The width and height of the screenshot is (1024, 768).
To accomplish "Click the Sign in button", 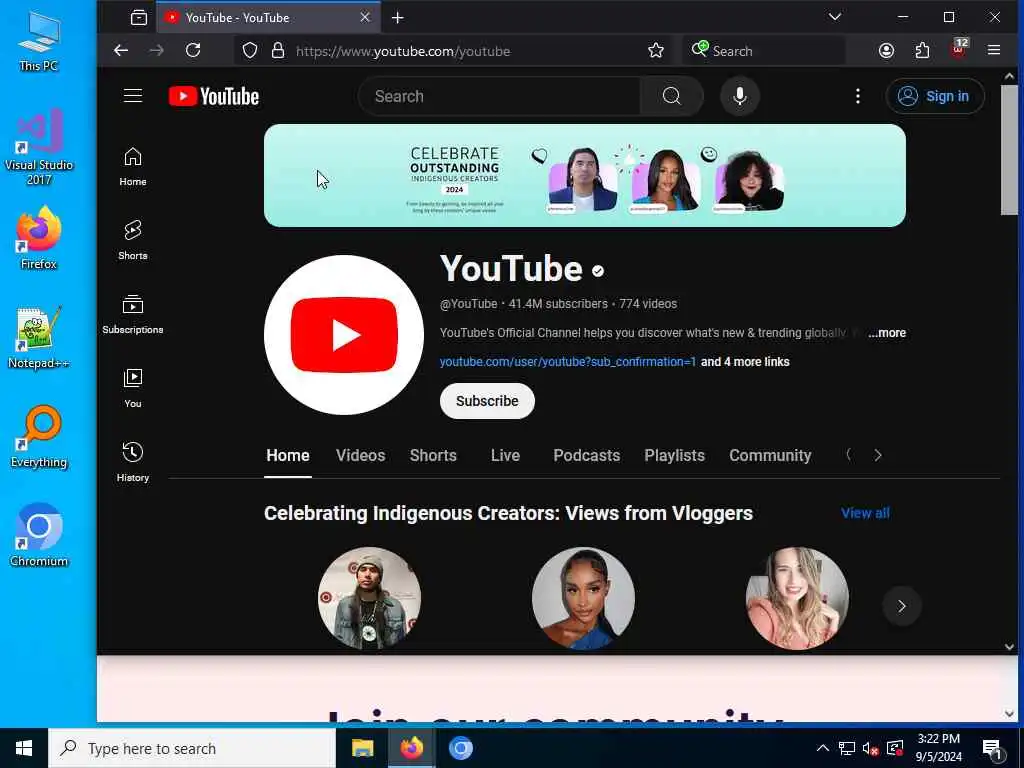I will coord(935,96).
